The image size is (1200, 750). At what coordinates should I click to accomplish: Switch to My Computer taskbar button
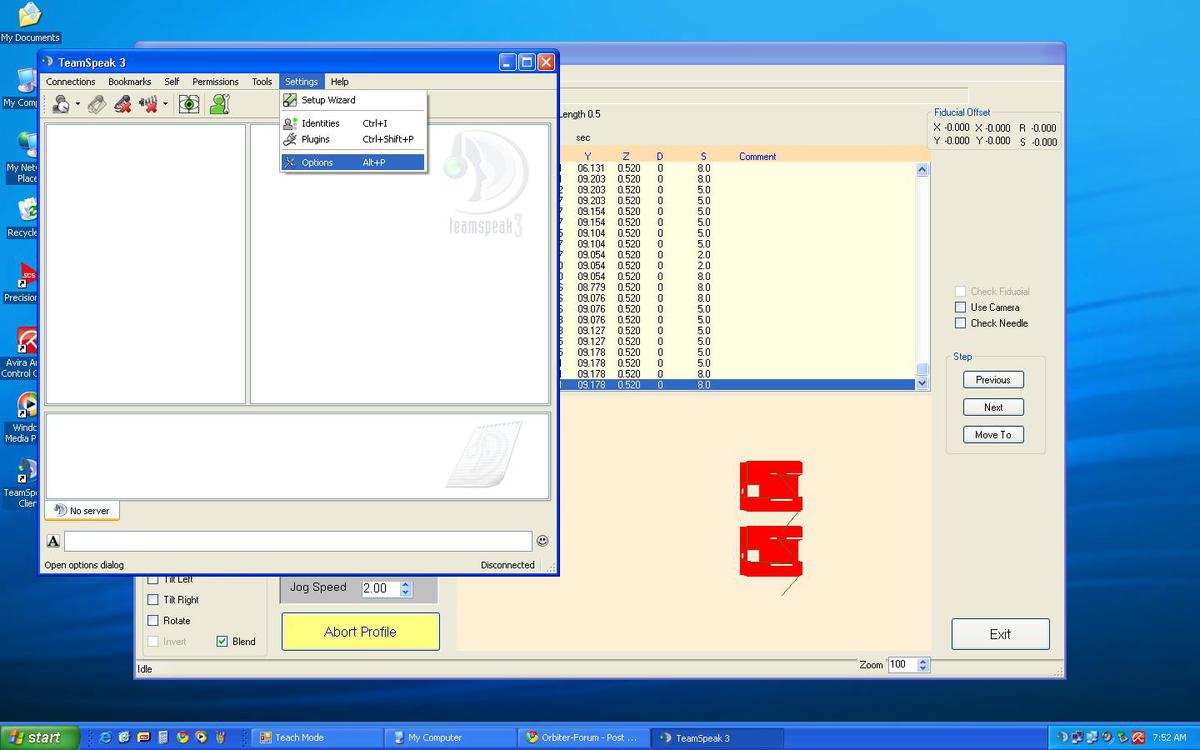tap(449, 738)
